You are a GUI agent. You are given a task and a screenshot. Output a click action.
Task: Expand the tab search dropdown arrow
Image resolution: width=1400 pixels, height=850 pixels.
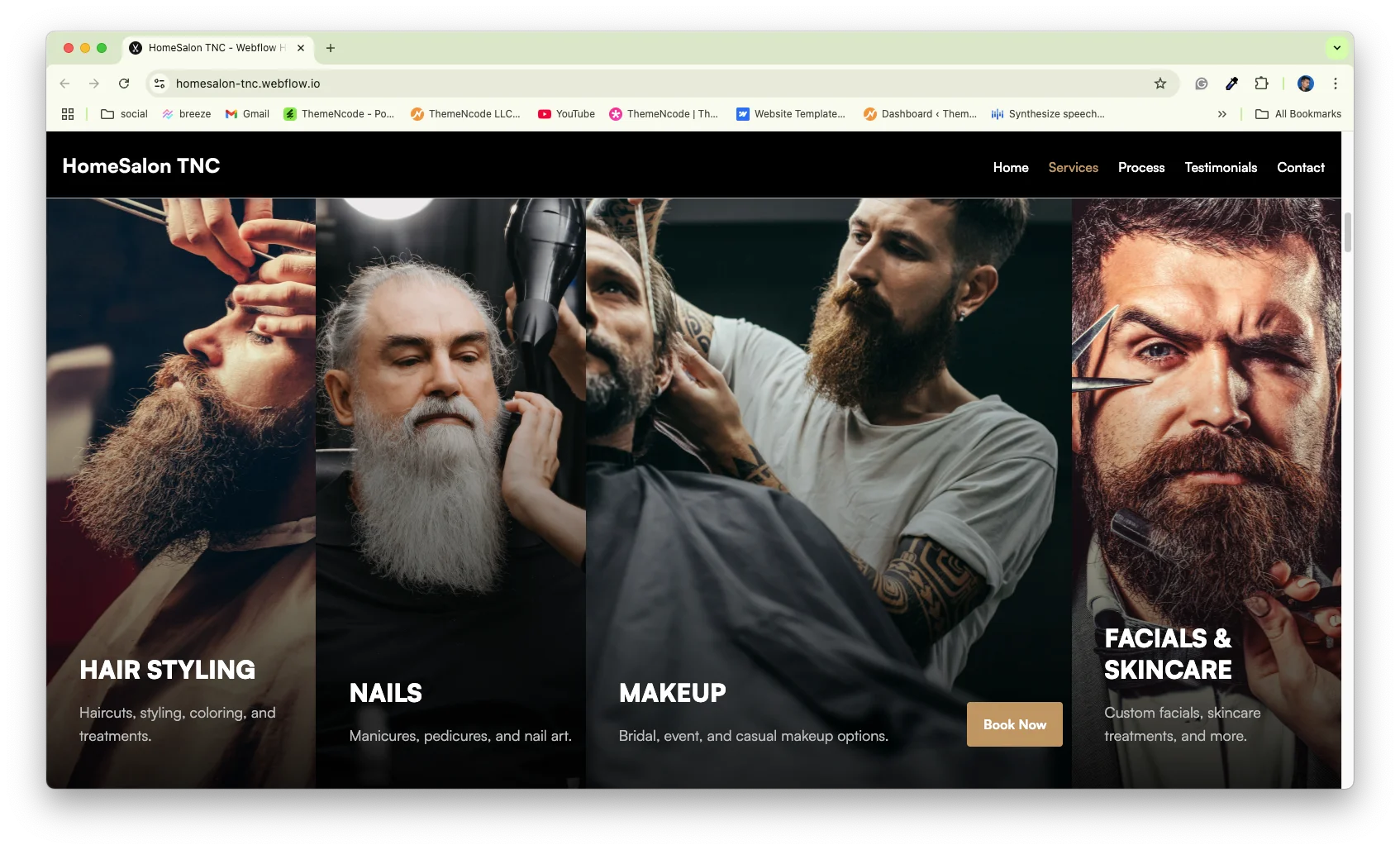click(1336, 48)
